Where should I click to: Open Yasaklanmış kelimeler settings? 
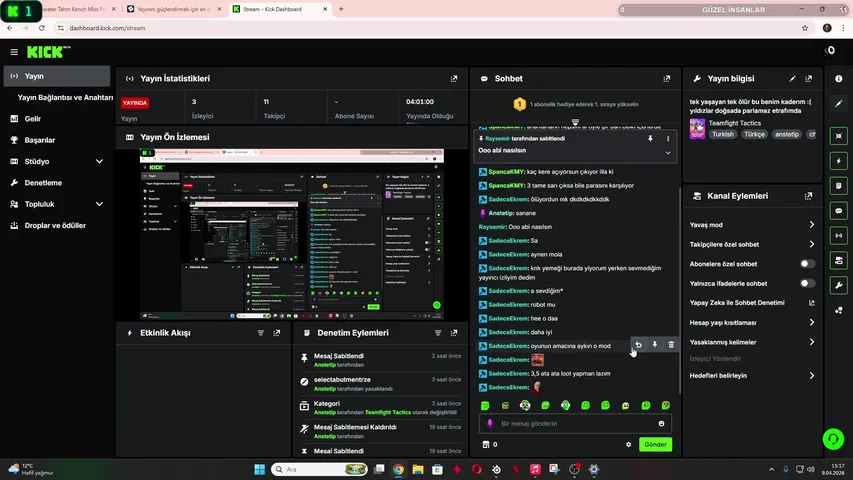(x=752, y=342)
